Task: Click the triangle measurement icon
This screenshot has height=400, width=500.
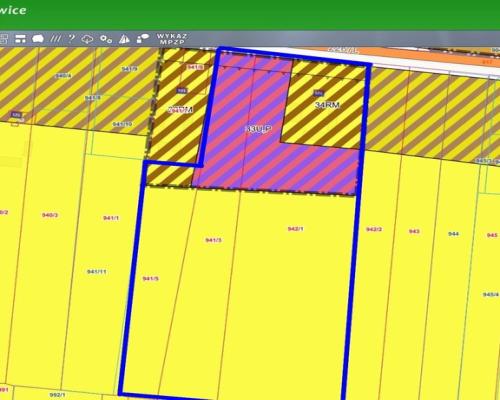Action: point(124,39)
